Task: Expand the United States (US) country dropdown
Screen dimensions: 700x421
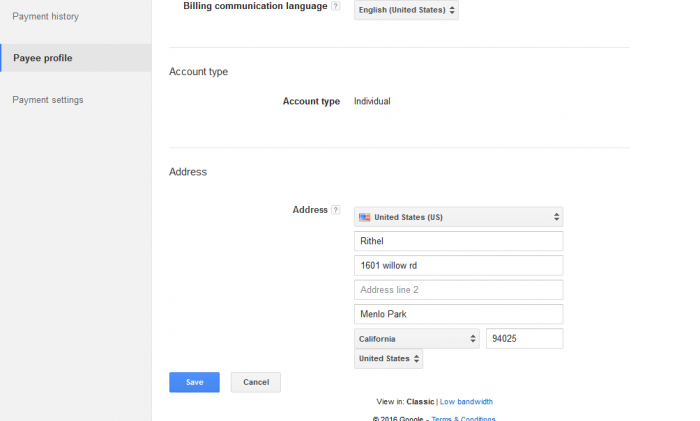Action: (x=458, y=217)
